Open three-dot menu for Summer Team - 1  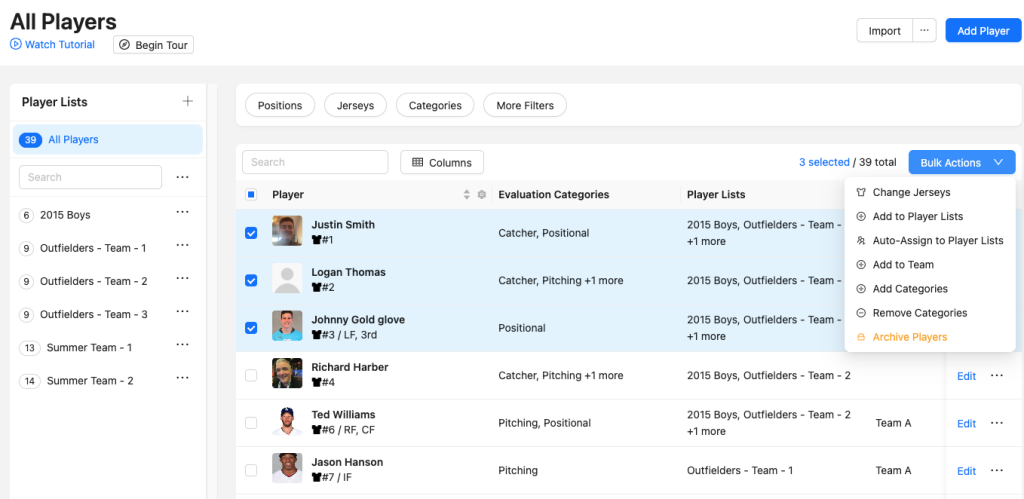click(182, 346)
